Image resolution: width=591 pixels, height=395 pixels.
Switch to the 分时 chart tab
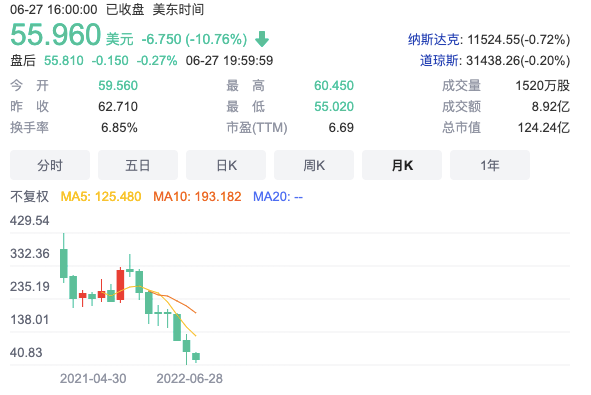50,165
